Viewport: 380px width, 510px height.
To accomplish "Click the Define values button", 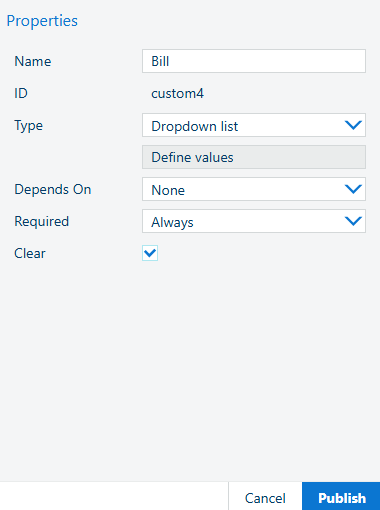I will pos(254,157).
